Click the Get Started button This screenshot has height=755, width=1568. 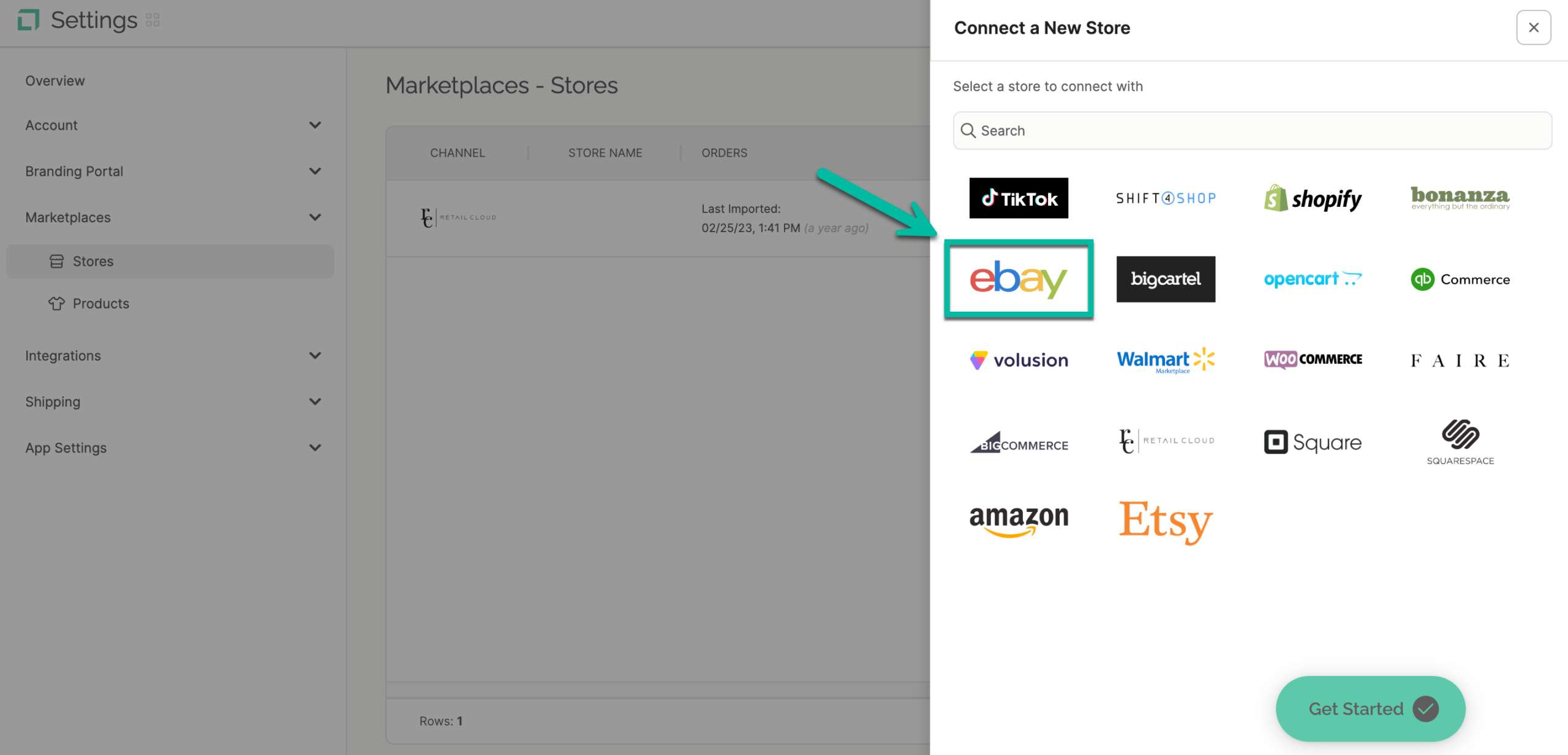tap(1370, 708)
